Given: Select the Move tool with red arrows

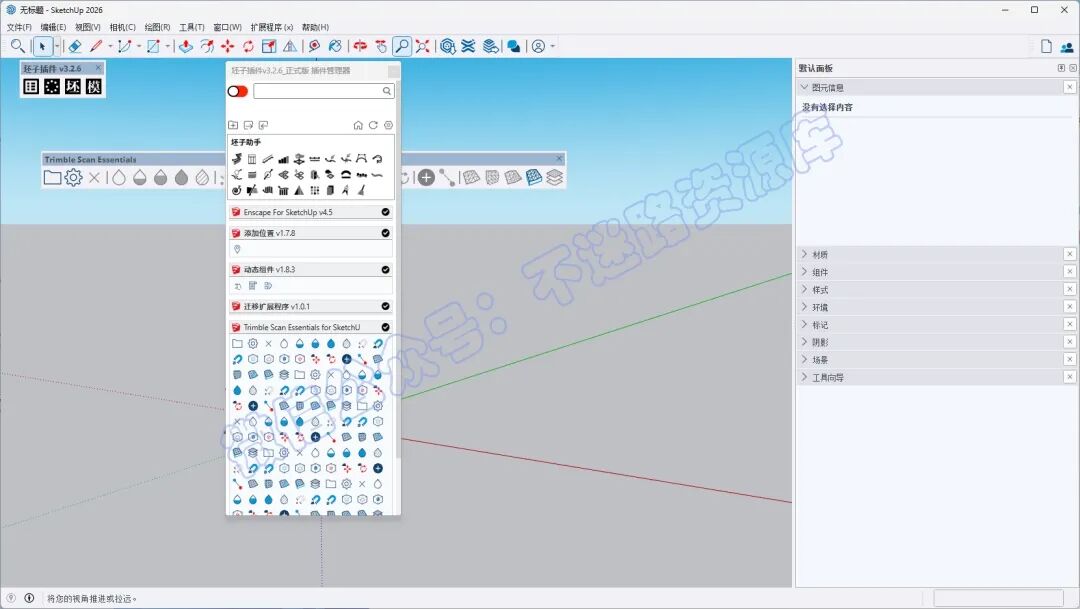Looking at the screenshot, I should [x=227, y=46].
